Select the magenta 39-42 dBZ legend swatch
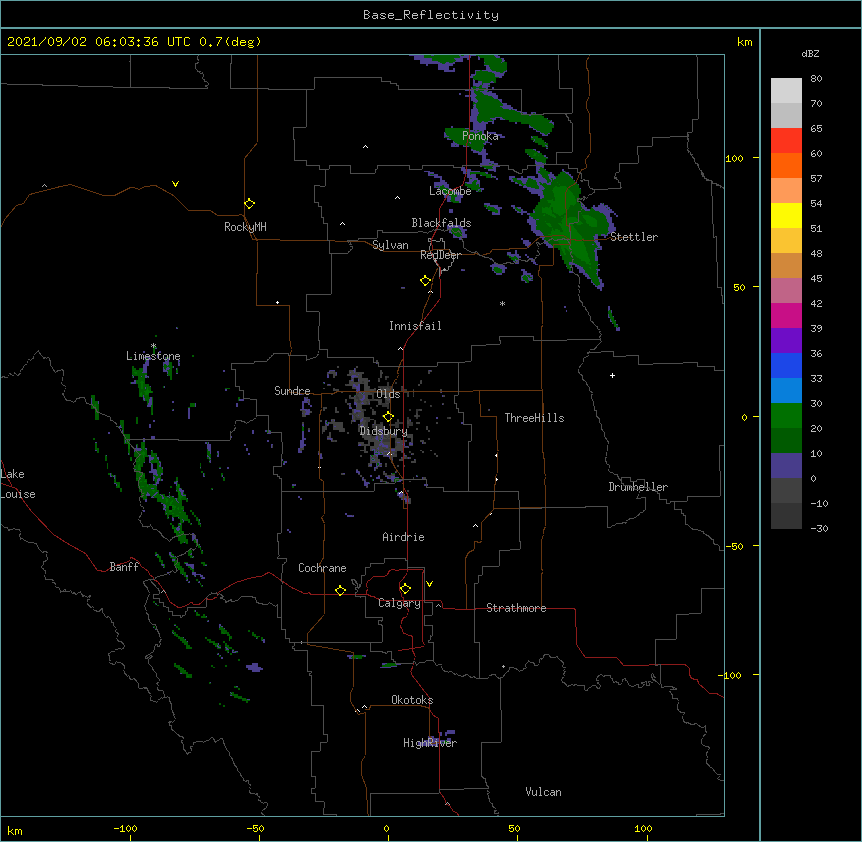Viewport: 862px width, 842px height. [x=786, y=315]
